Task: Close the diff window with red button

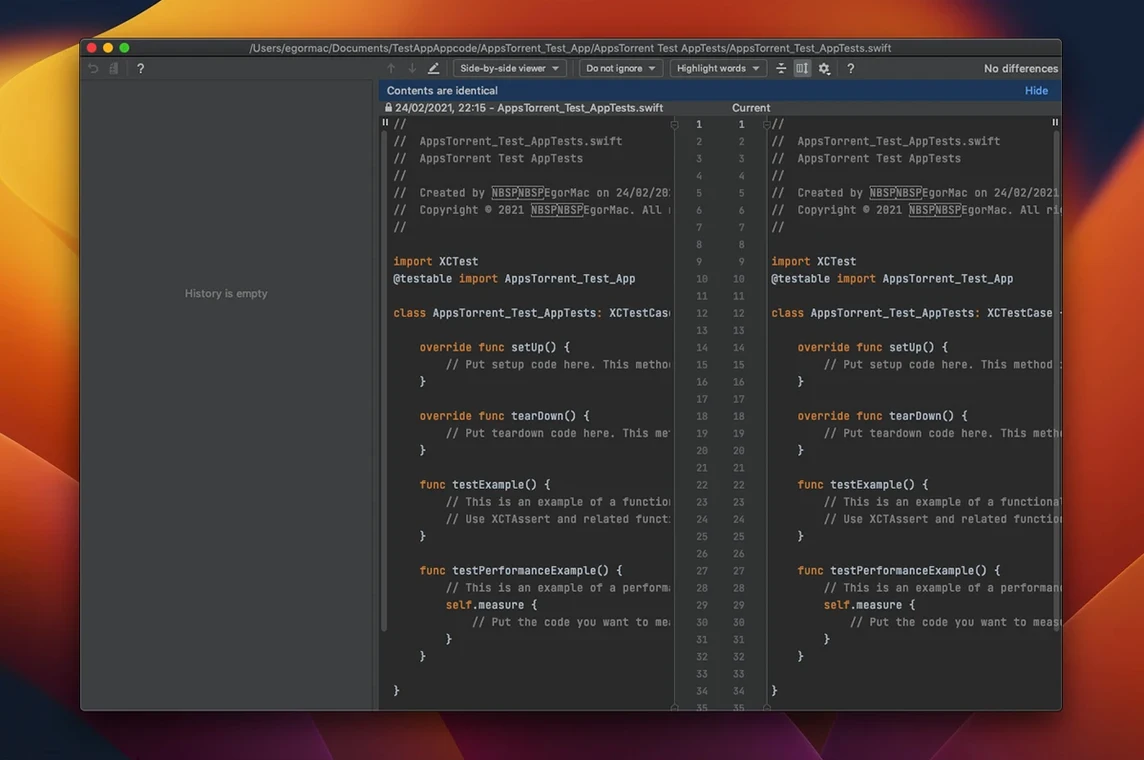Action: point(91,47)
